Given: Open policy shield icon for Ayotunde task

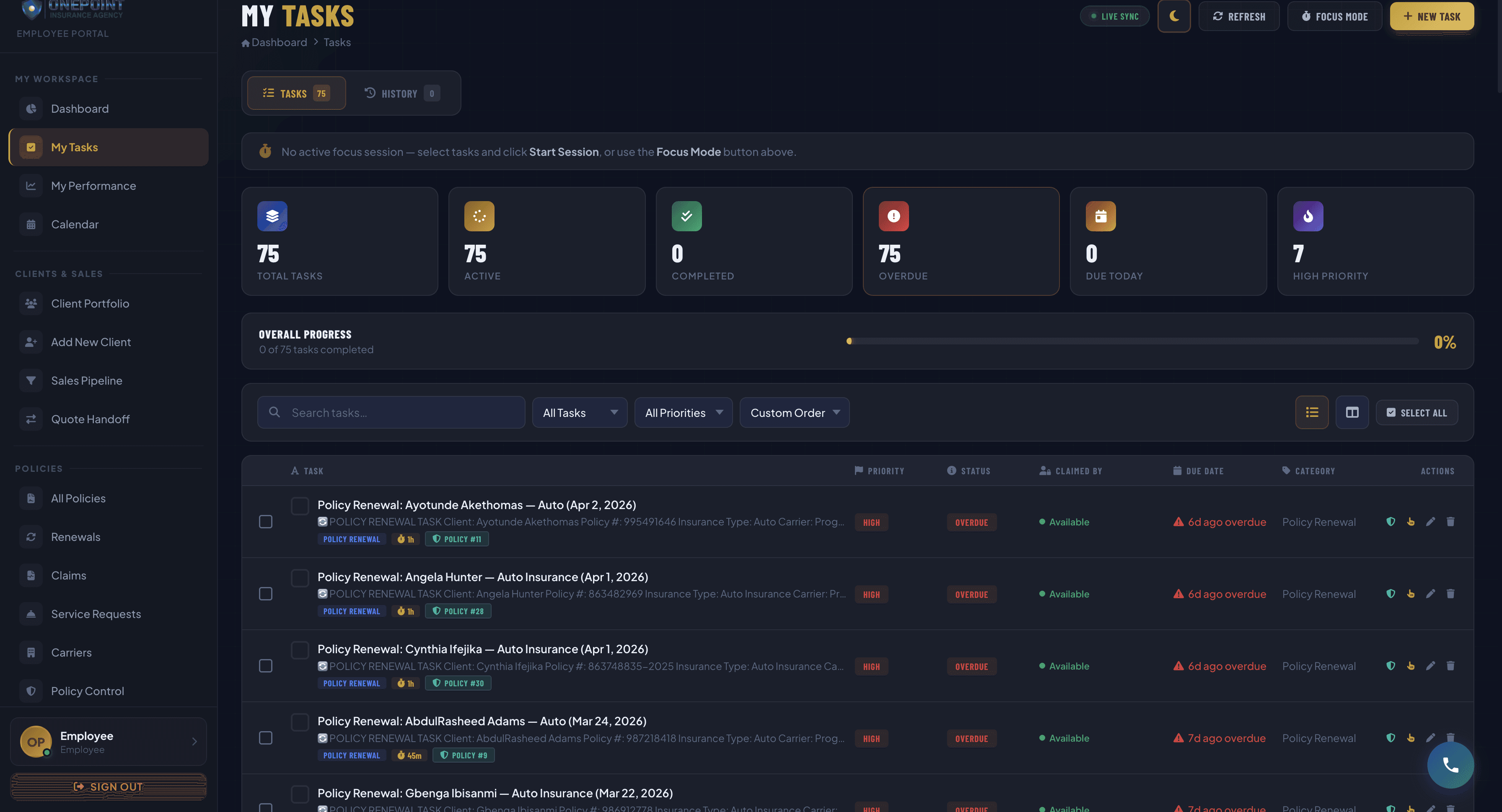Looking at the screenshot, I should 1391,522.
